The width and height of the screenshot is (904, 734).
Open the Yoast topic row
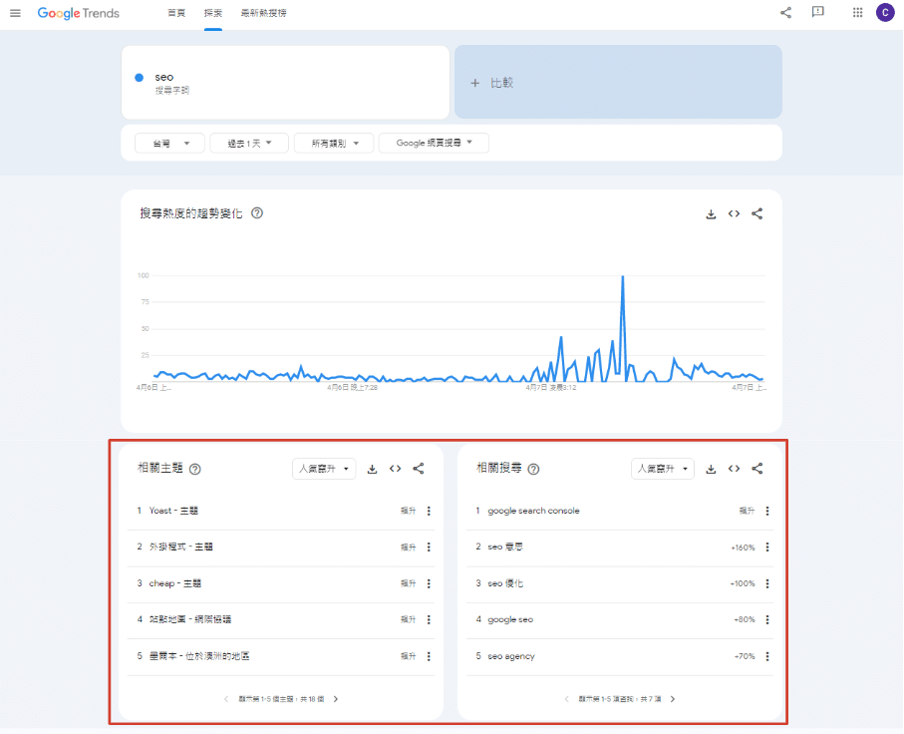[x=281, y=511]
